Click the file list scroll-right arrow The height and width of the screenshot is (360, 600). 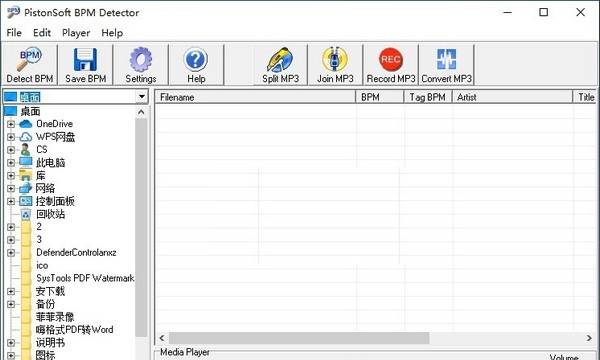pyautogui.click(x=589, y=338)
